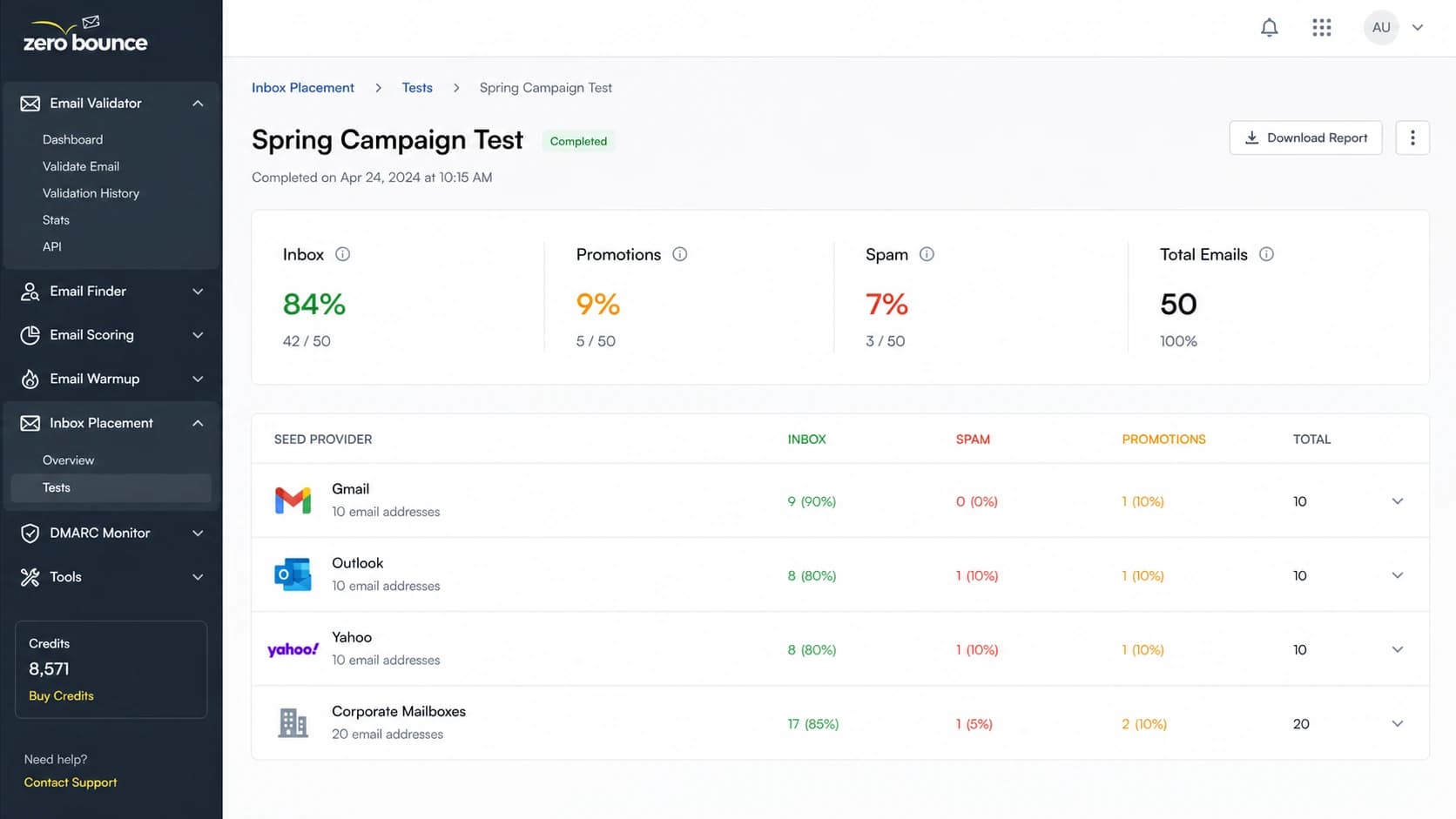Viewport: 1456px width, 819px height.
Task: Show info tooltip for Promotions metric
Action: pyautogui.click(x=680, y=254)
